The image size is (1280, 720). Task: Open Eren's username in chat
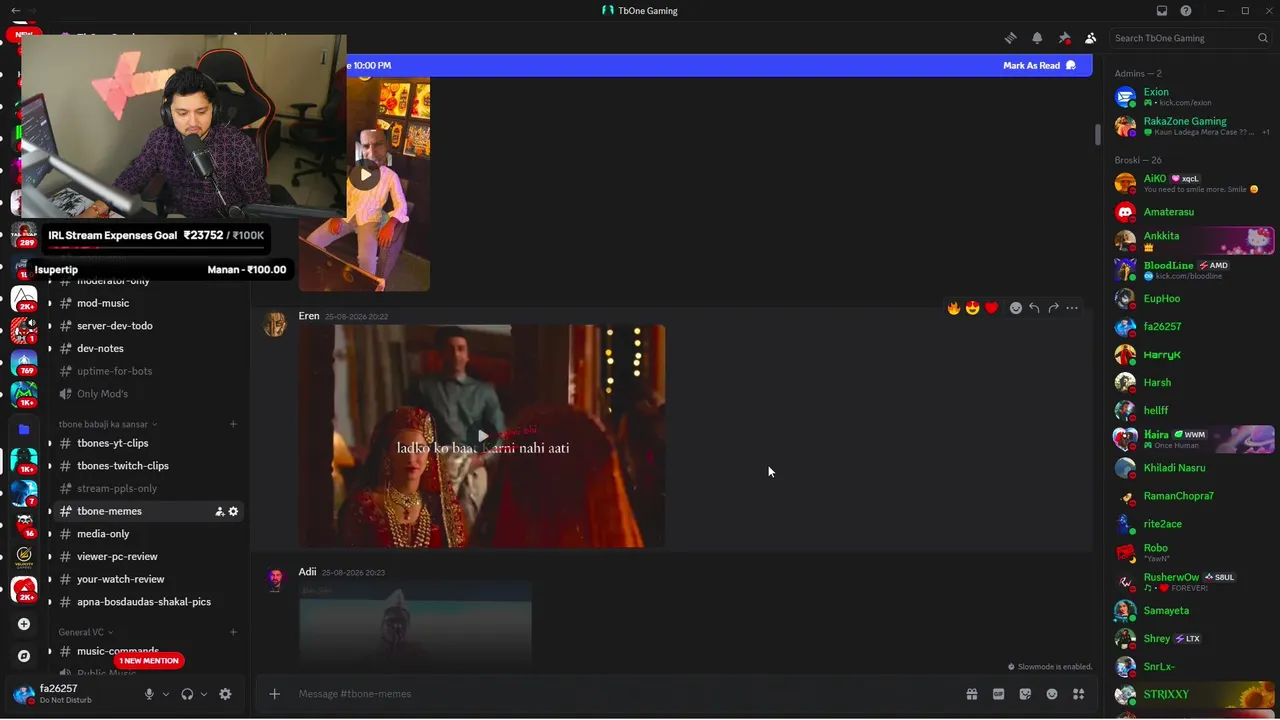point(309,316)
